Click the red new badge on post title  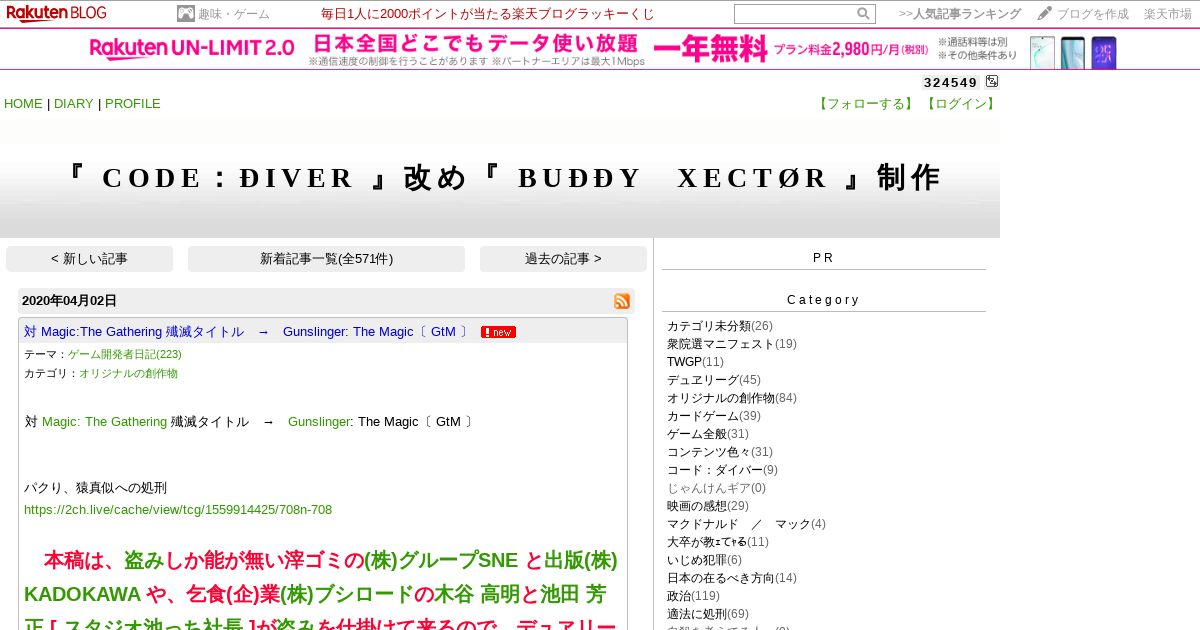pos(498,332)
